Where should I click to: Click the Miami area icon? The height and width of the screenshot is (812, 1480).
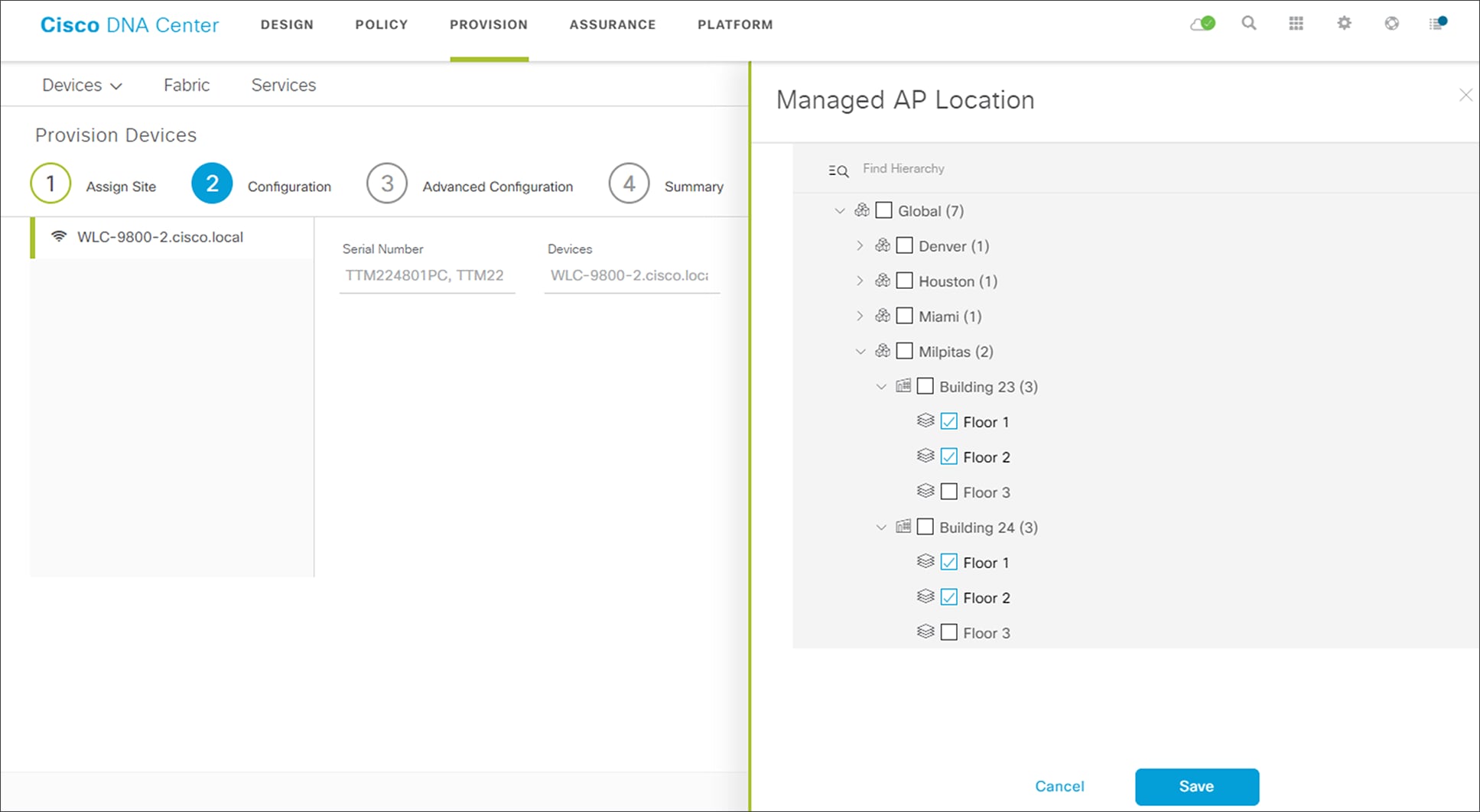(883, 316)
